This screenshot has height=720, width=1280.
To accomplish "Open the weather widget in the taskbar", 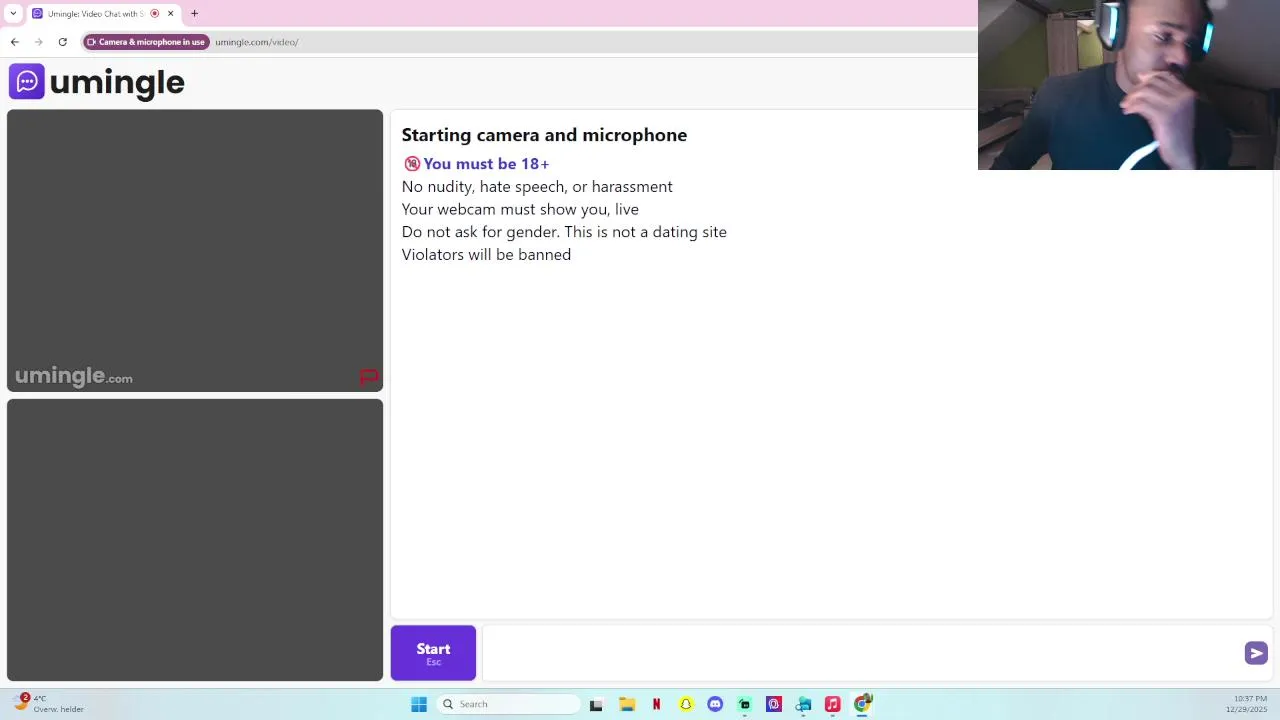I will [48, 704].
